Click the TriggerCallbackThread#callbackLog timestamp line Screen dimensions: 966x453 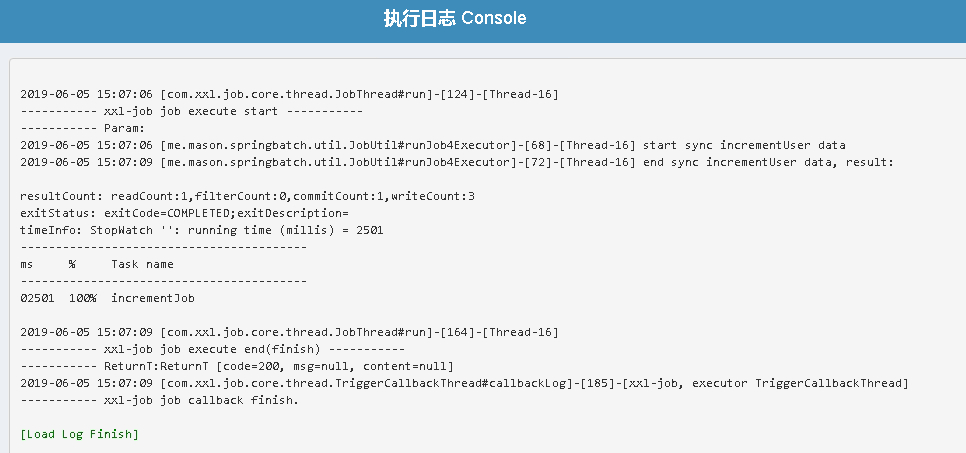click(x=465, y=383)
